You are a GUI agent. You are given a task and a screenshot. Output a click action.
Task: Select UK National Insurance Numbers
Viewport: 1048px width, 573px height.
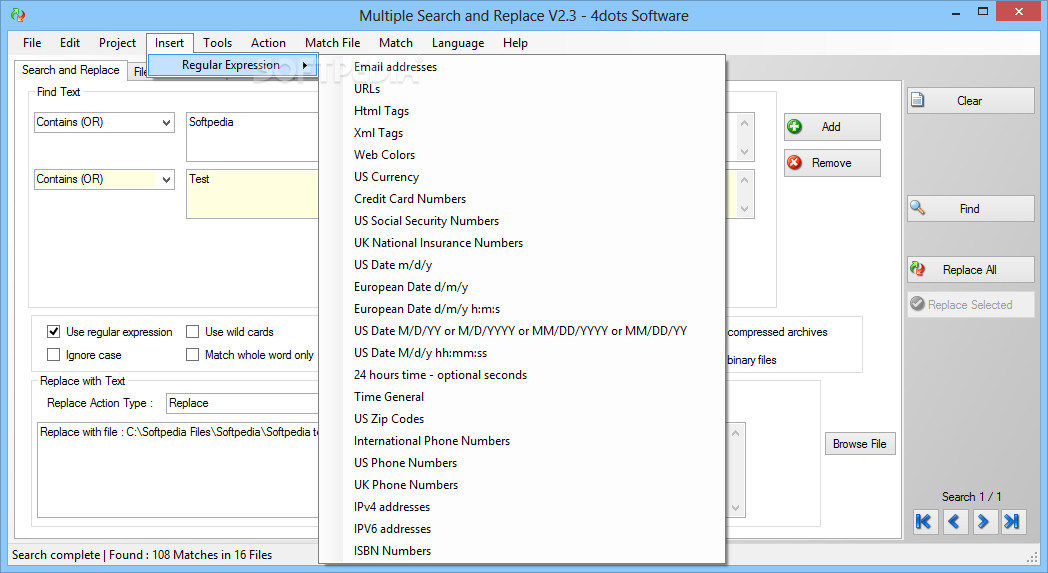coord(522,243)
